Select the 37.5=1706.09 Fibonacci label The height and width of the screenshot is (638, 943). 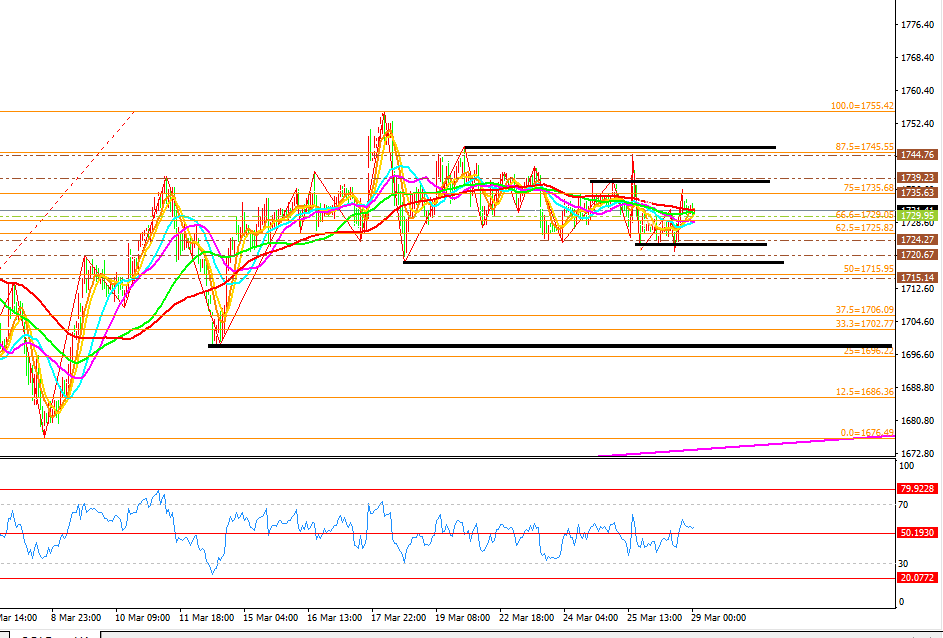[864, 310]
